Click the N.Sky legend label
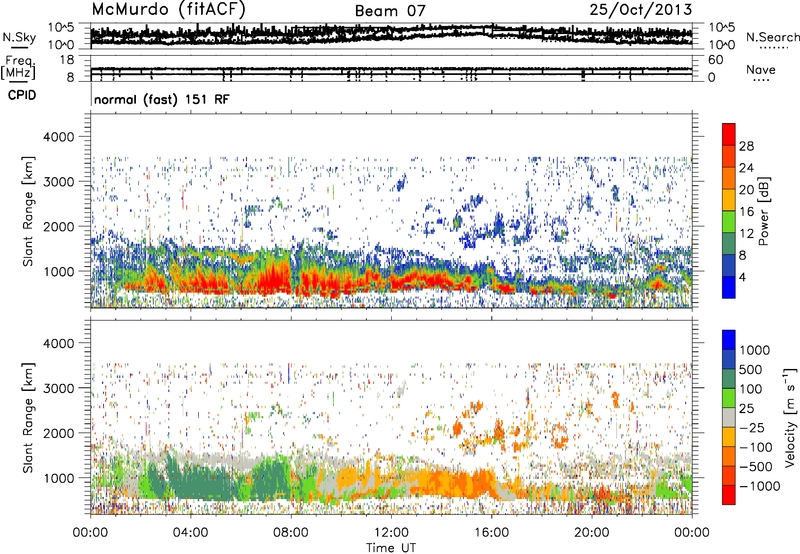 19,38
